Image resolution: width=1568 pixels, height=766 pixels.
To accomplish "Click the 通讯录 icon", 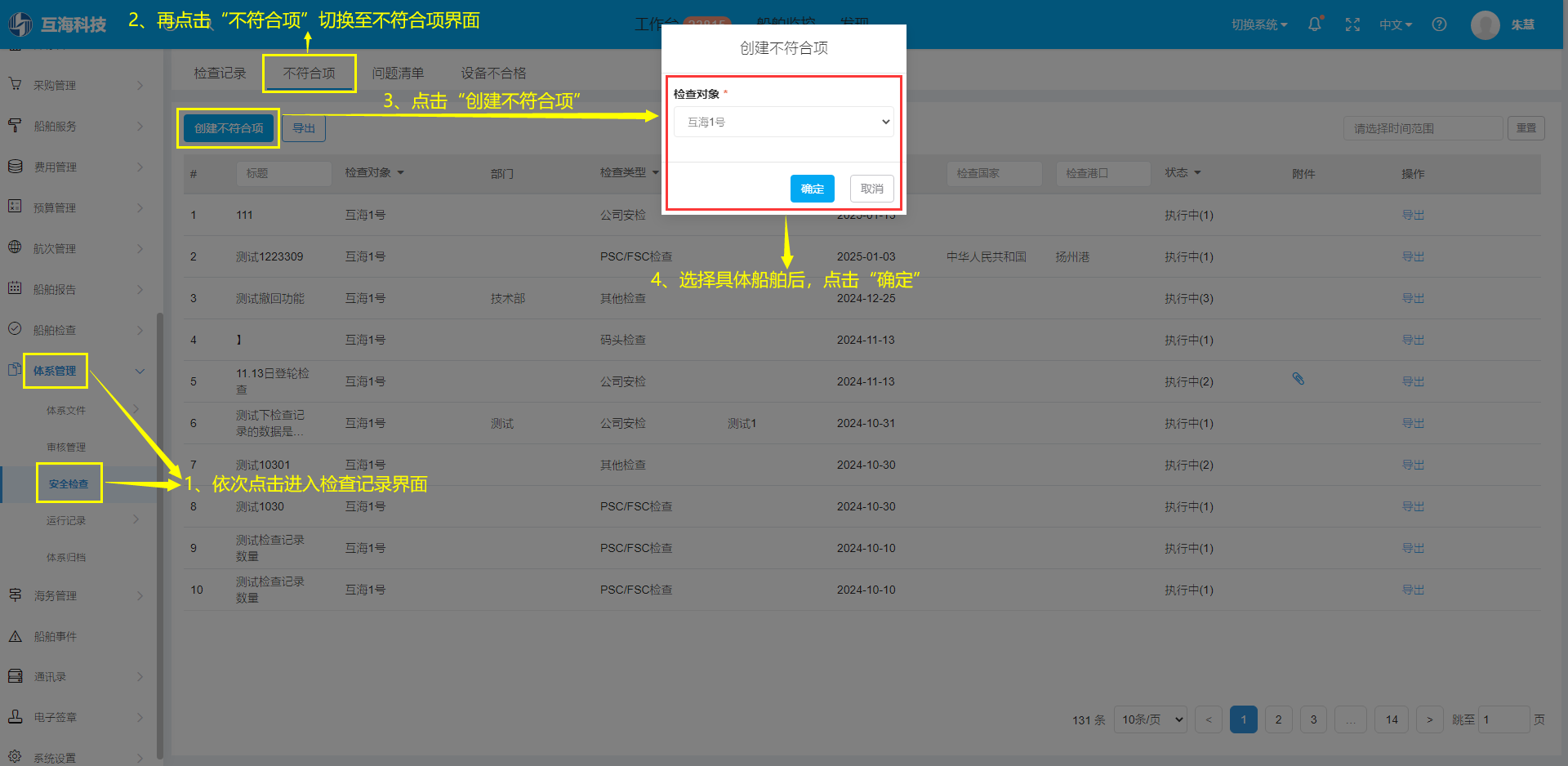I will (x=15, y=676).
